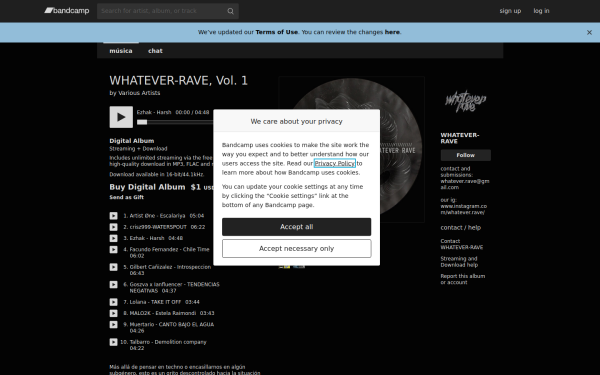Open Contact WHATEVER-RAVE link
The image size is (600, 375).
461,244
